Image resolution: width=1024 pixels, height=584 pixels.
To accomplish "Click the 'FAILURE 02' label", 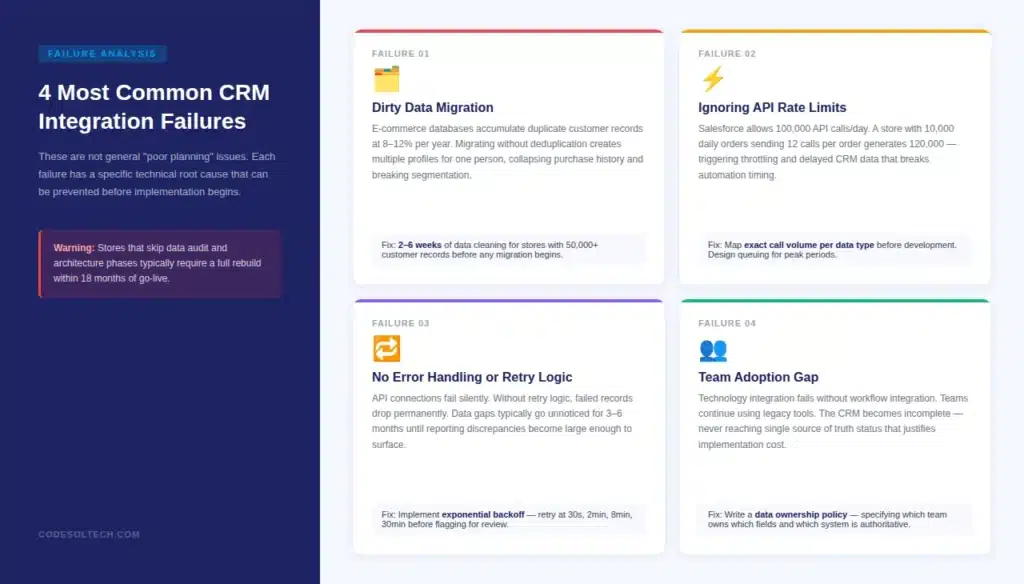I will click(x=727, y=54).
